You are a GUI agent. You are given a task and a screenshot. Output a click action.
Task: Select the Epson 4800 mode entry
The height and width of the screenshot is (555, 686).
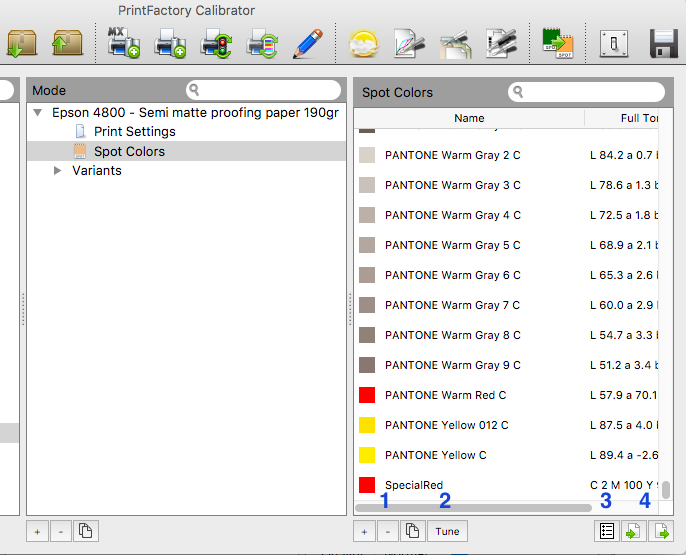(x=195, y=112)
